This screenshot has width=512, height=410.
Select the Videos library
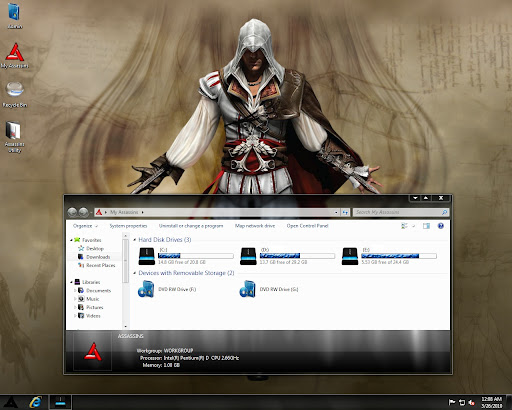coord(93,316)
